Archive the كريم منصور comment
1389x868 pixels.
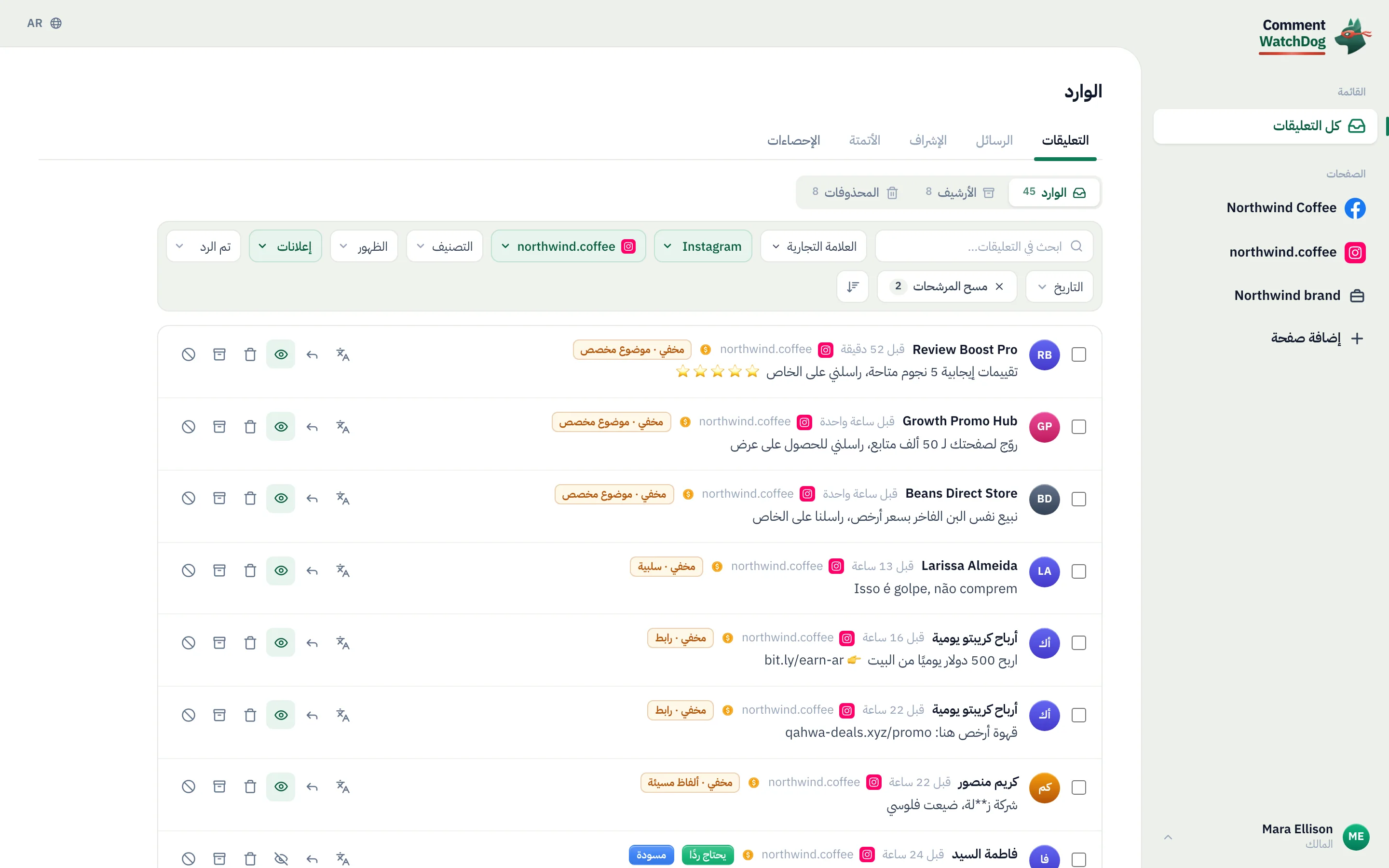[x=219, y=787]
